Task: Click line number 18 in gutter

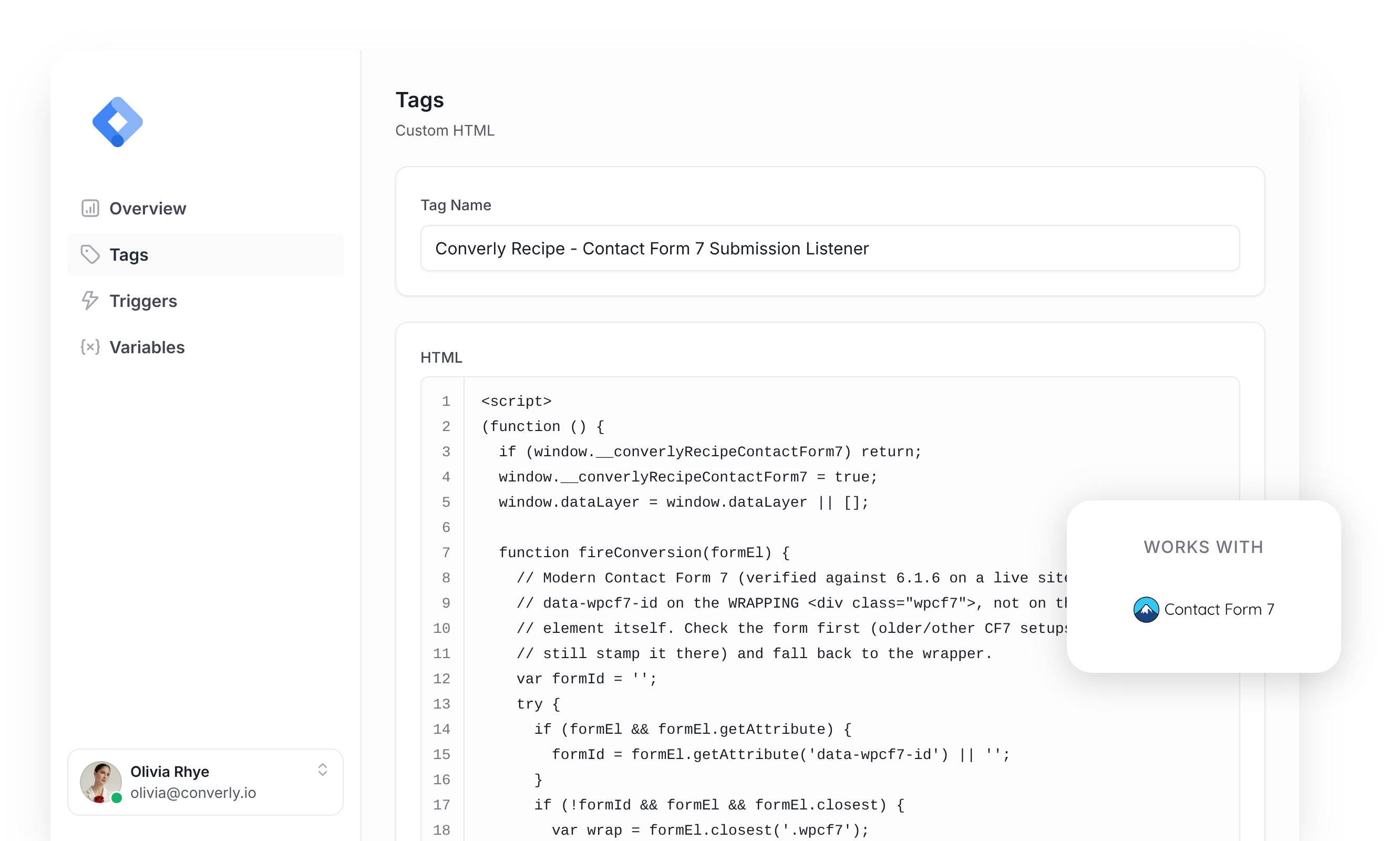Action: click(x=441, y=830)
